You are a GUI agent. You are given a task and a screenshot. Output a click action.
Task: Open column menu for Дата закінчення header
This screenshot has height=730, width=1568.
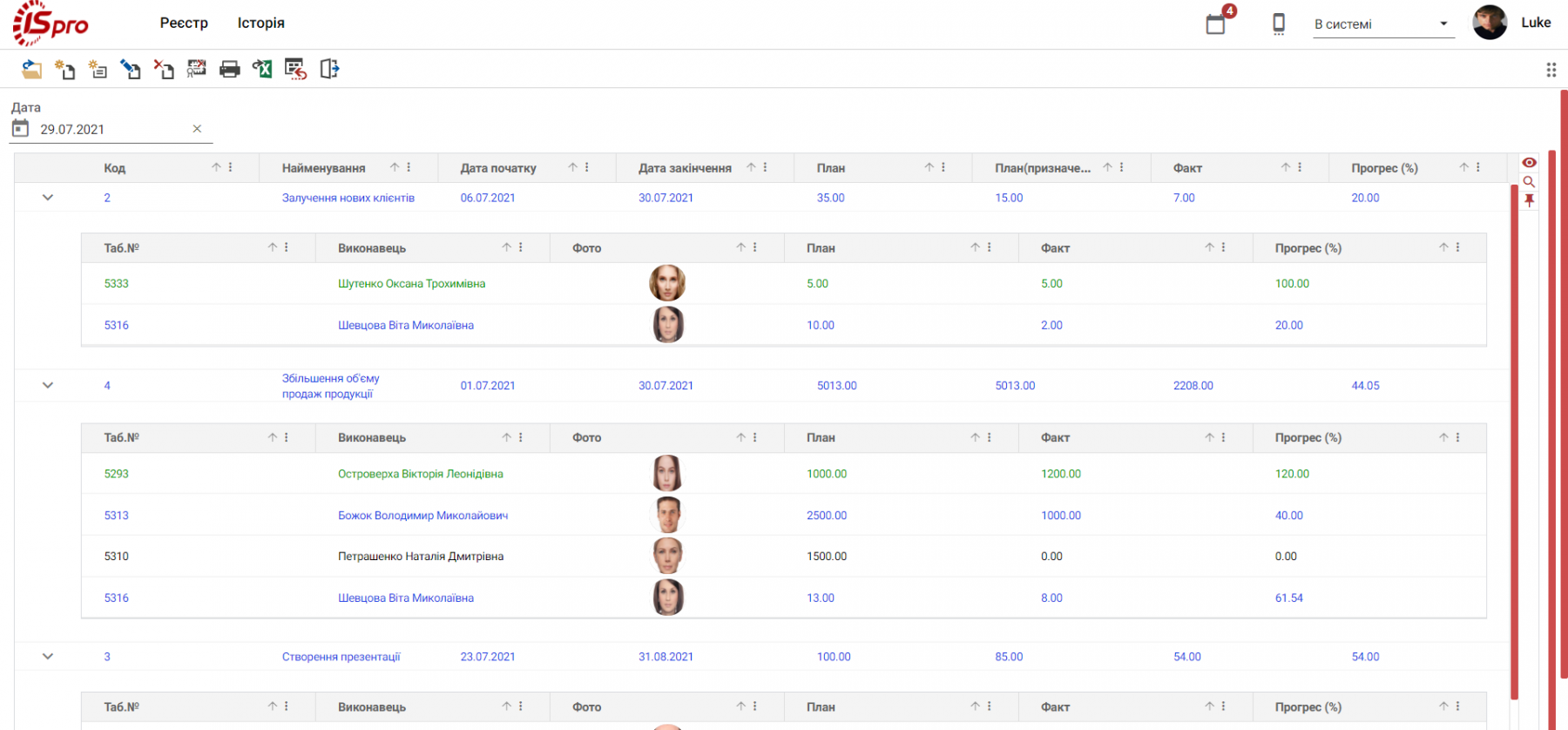(x=766, y=167)
